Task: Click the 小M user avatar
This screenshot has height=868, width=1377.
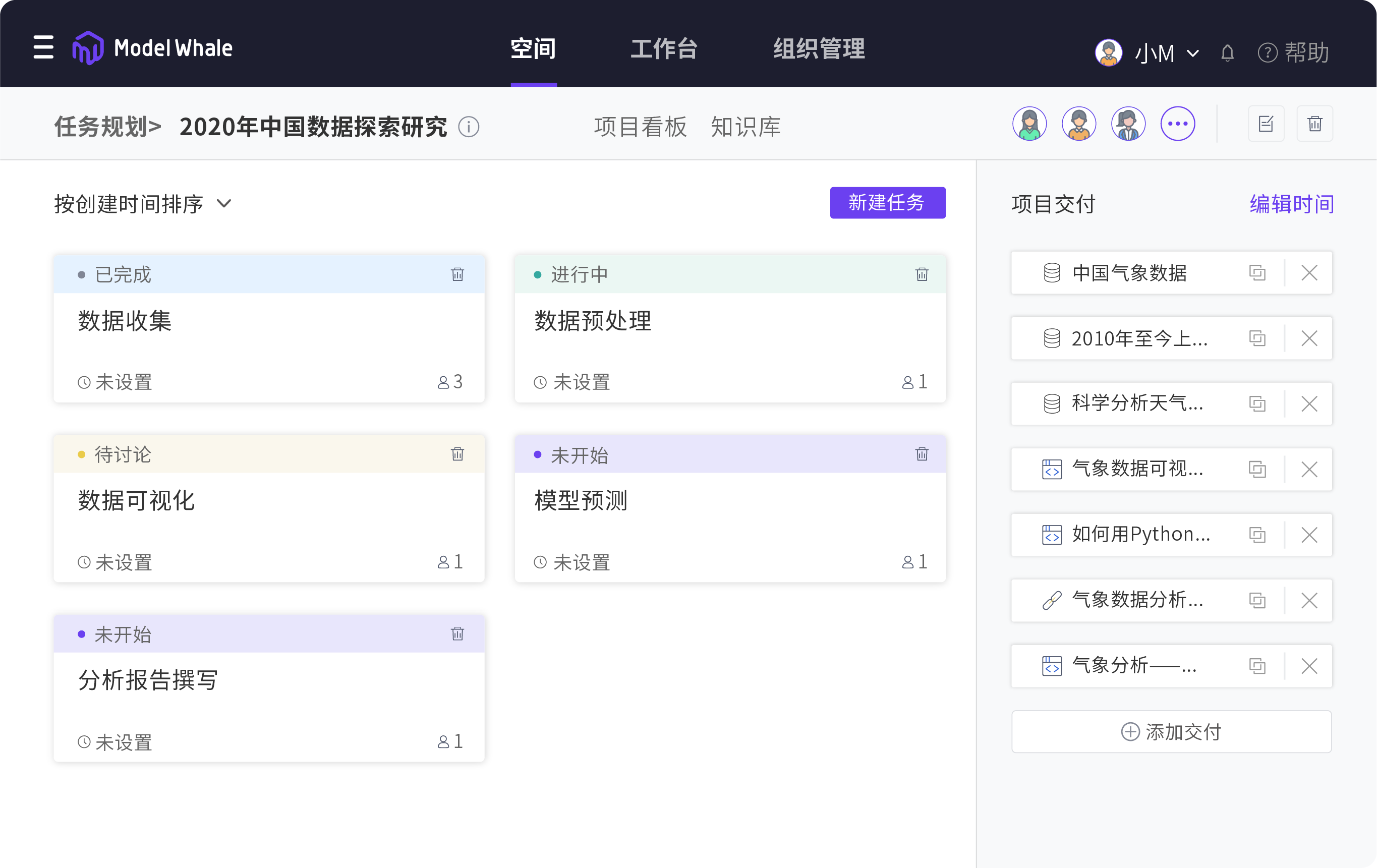Action: point(1108,52)
